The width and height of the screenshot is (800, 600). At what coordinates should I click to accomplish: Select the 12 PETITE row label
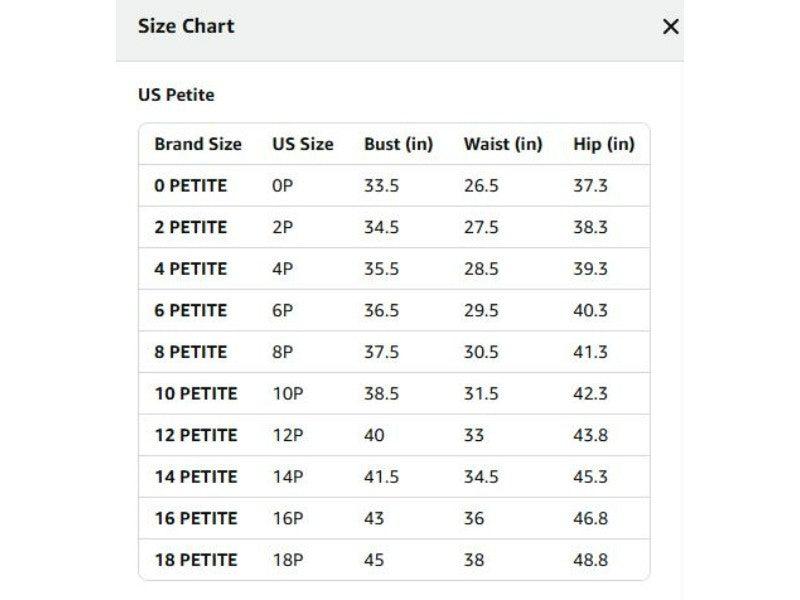[x=196, y=435]
